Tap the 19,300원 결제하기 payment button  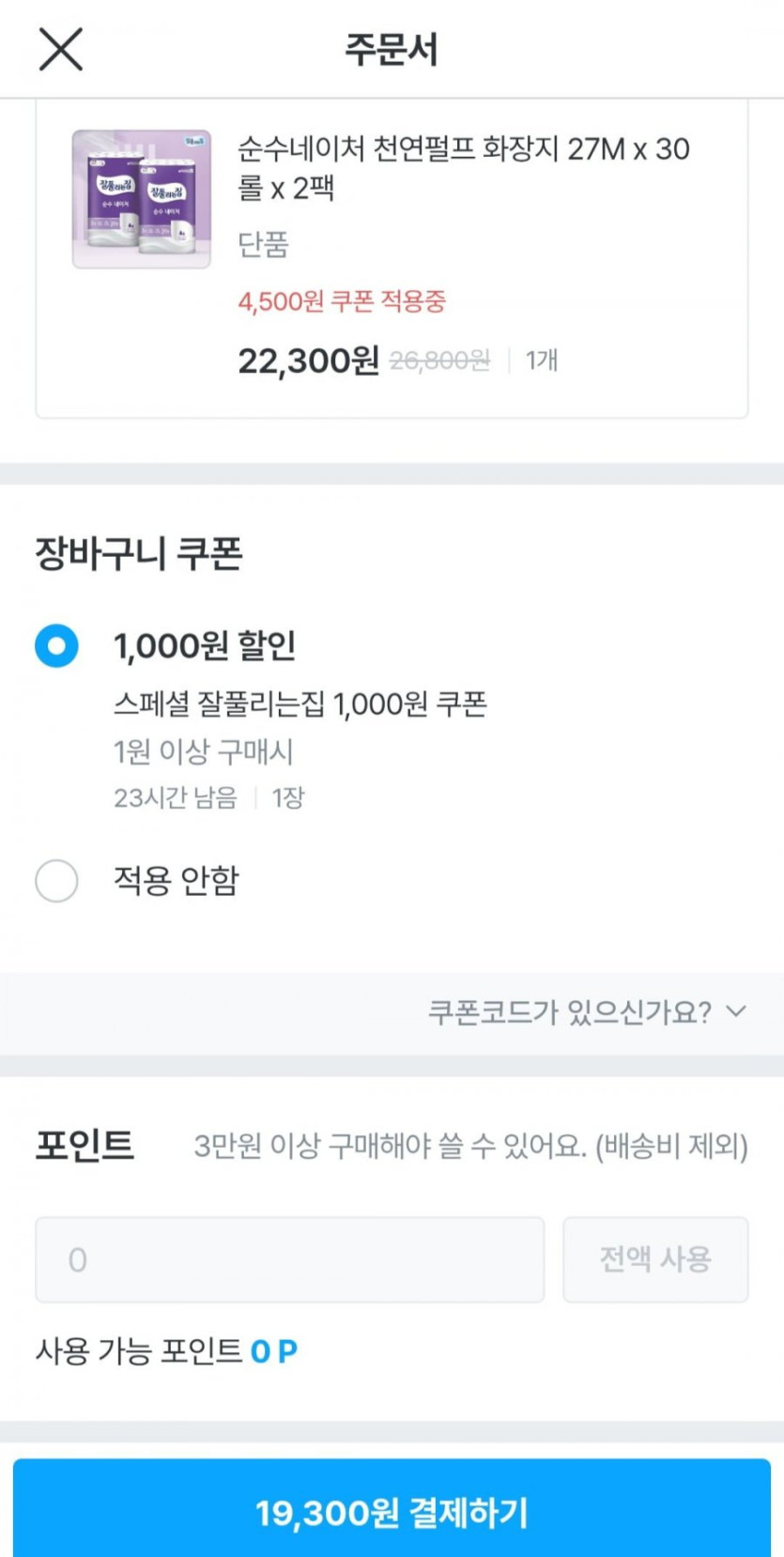tap(392, 1512)
